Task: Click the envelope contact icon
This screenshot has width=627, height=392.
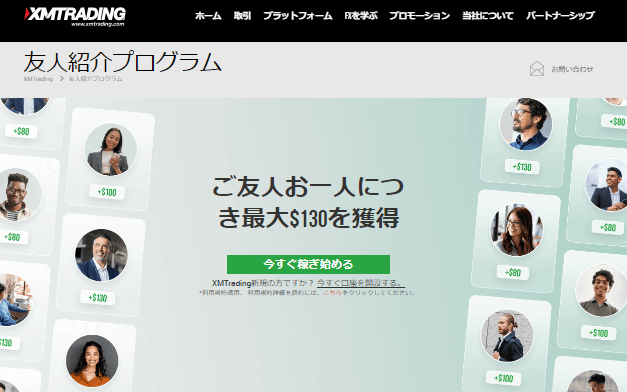Action: (x=537, y=68)
